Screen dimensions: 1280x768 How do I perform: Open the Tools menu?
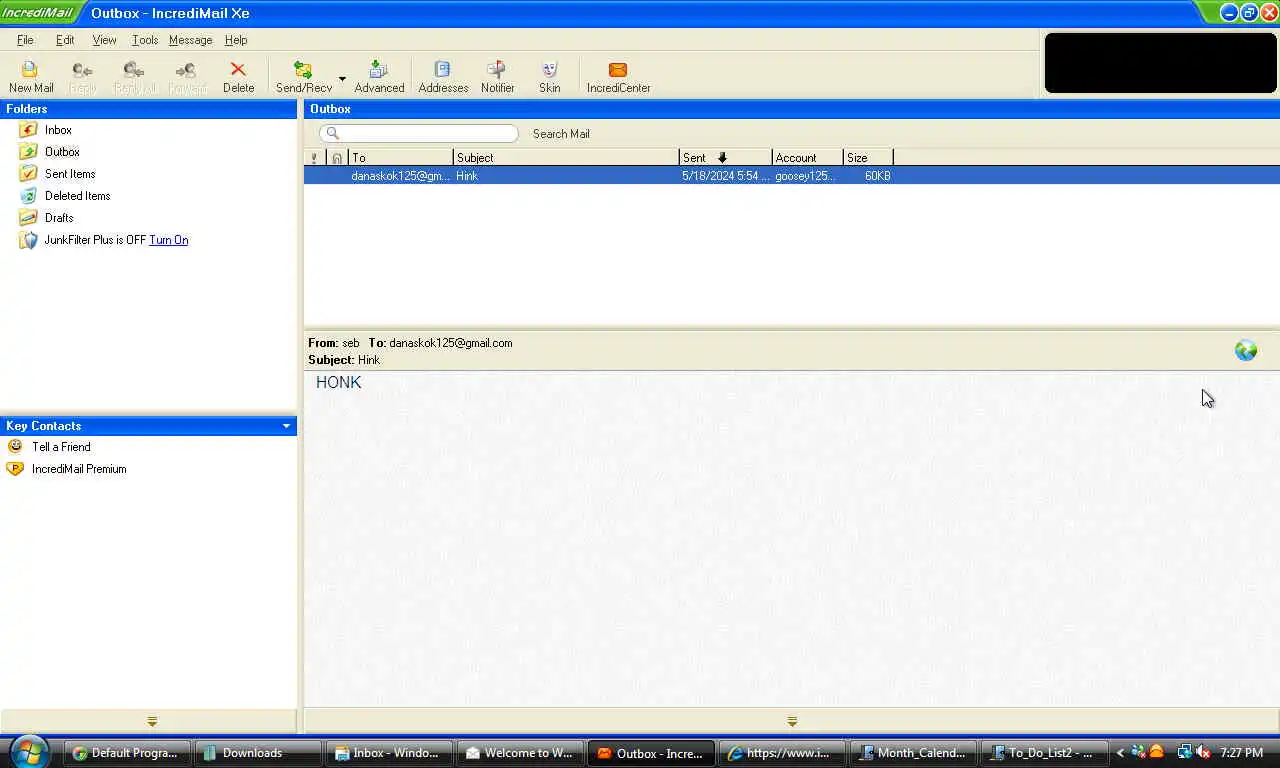[x=145, y=40]
